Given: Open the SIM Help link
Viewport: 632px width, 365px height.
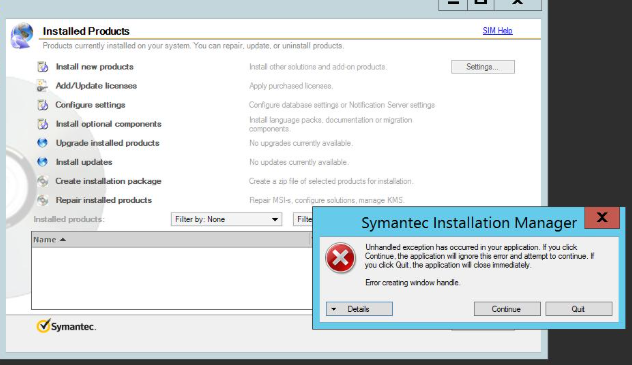Looking at the screenshot, I should (497, 31).
